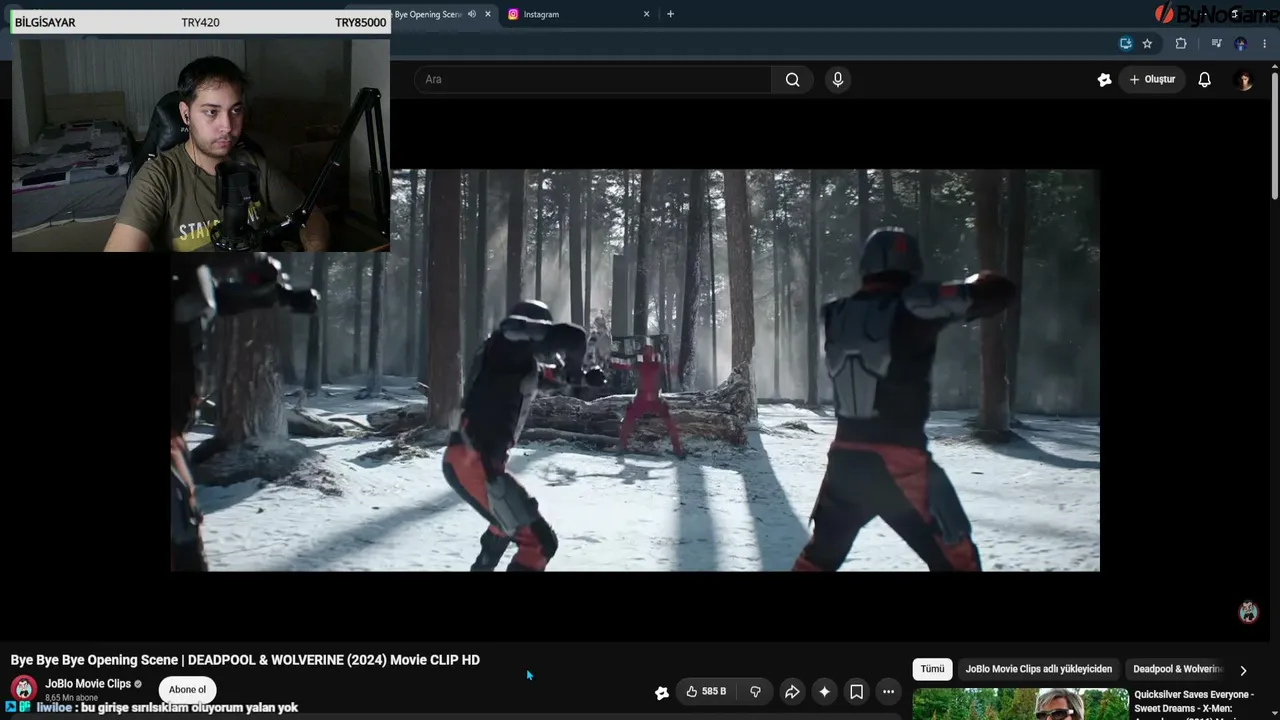Click the four-point star icon beside share
The image size is (1280, 720).
[824, 691]
